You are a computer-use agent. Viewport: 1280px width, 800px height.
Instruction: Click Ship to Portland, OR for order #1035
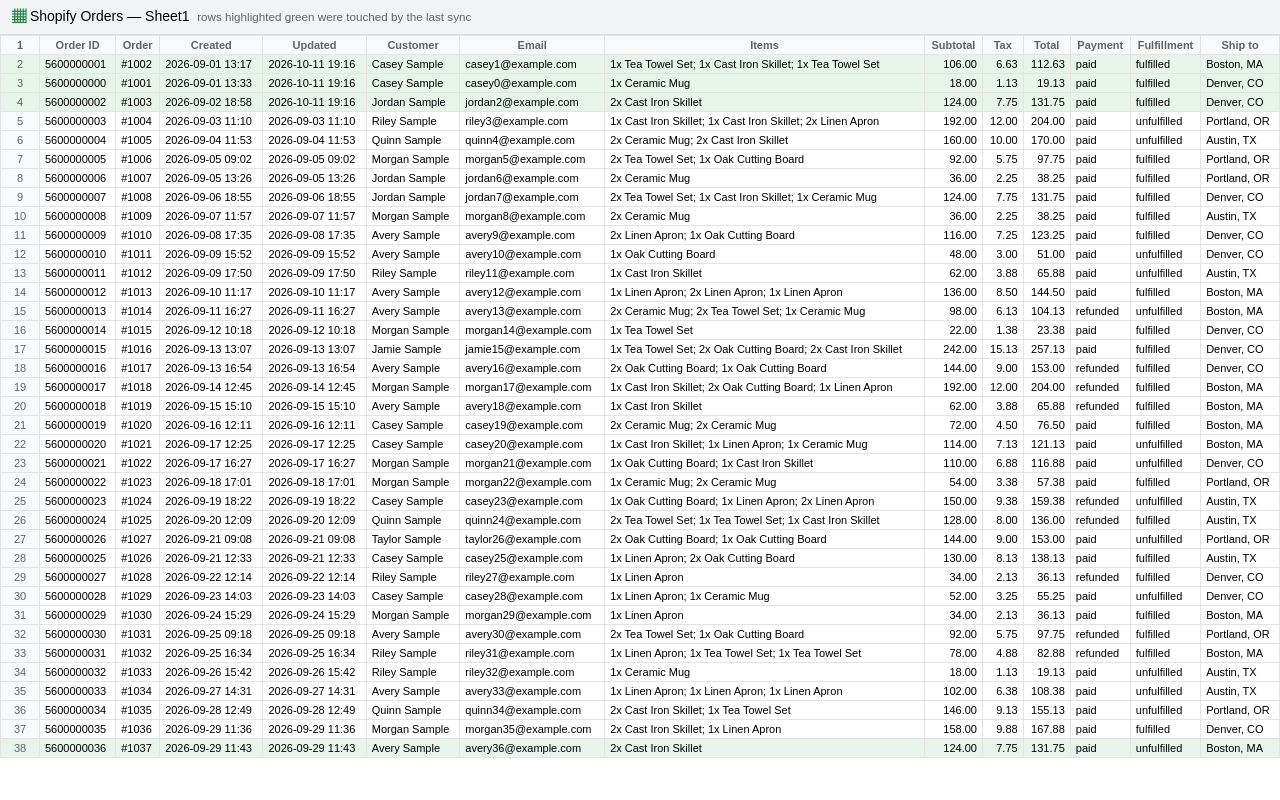pyautogui.click(x=1240, y=710)
